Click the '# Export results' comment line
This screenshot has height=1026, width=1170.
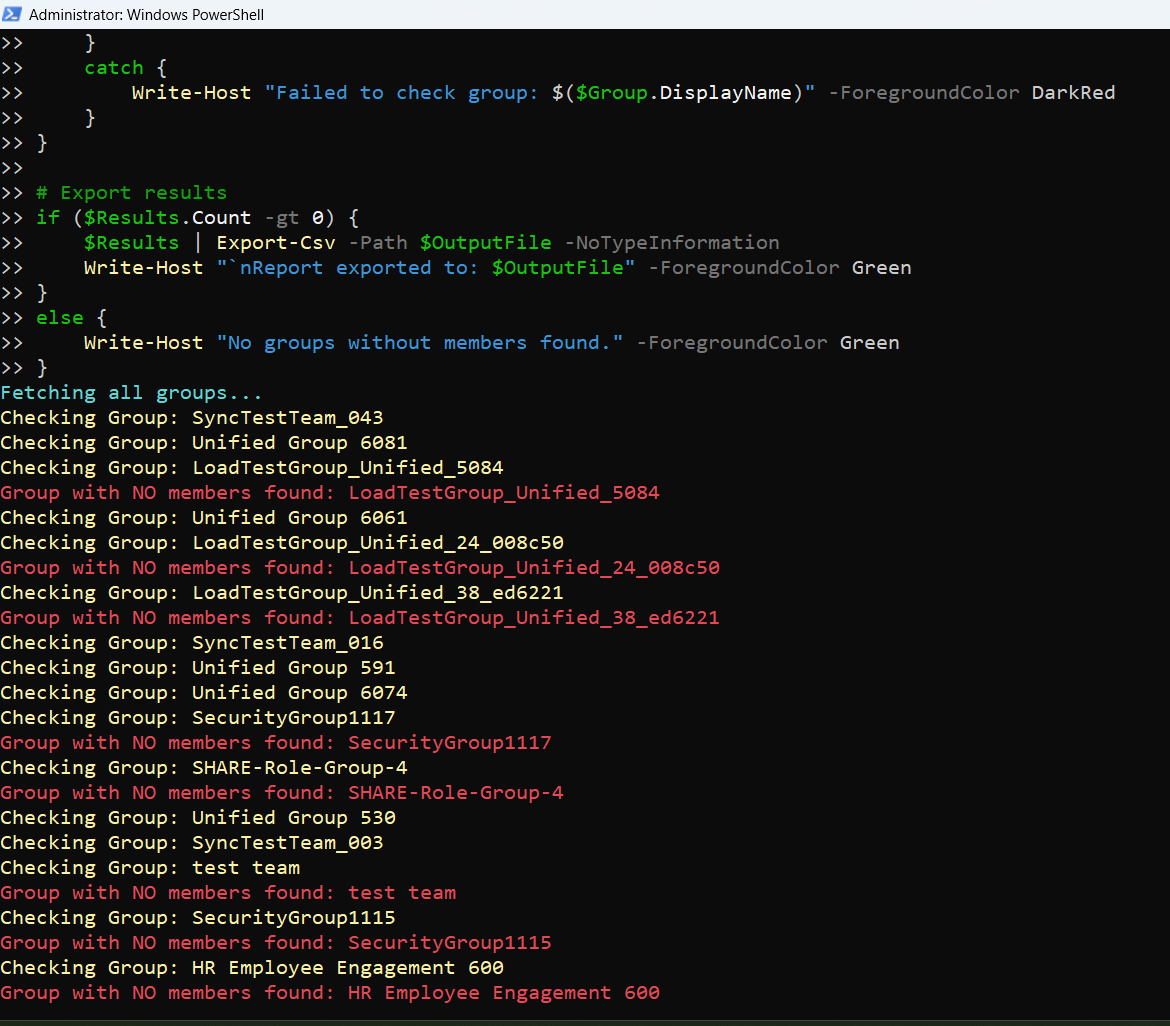[131, 193]
